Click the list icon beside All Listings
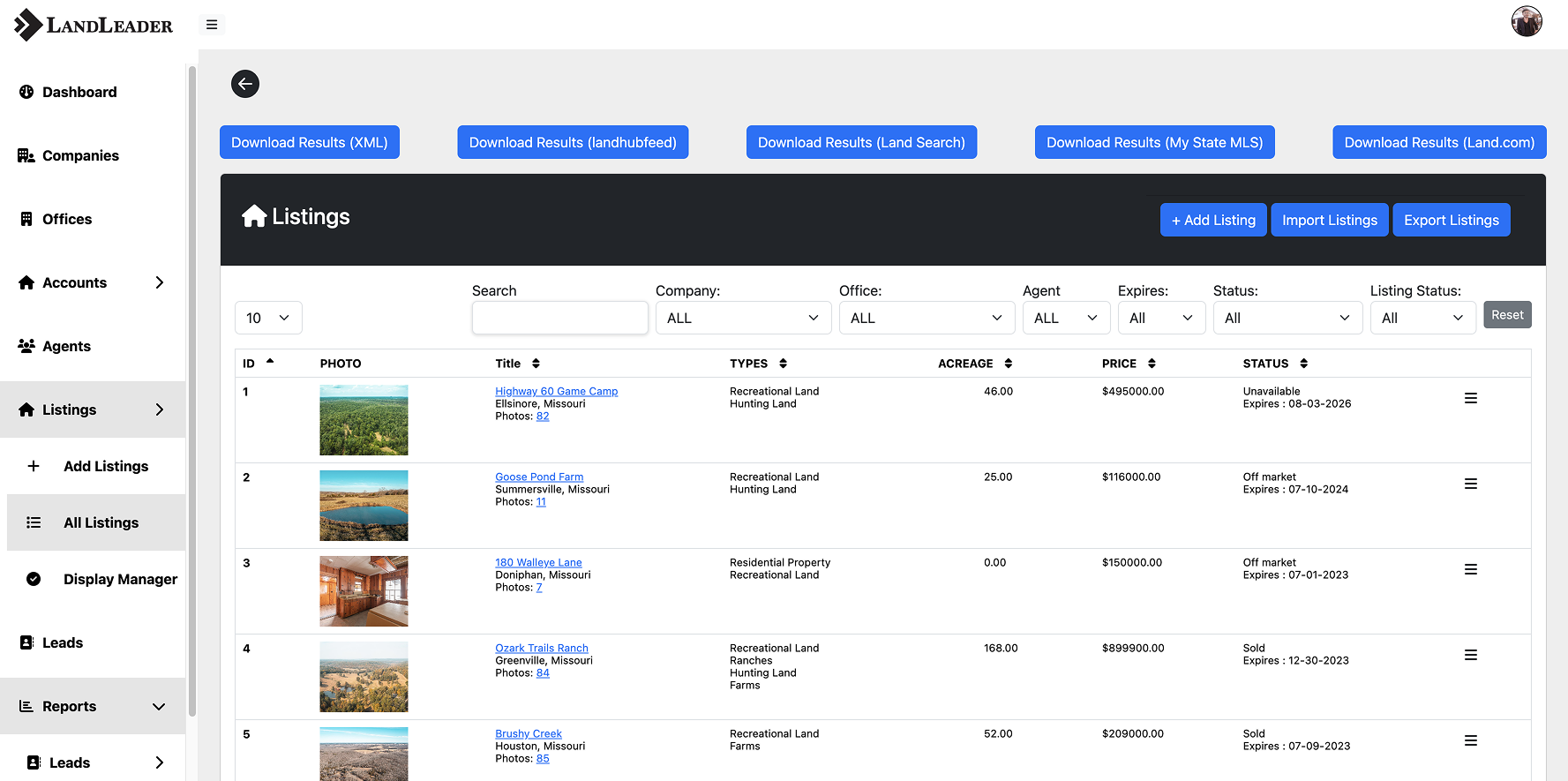The height and width of the screenshot is (781, 1568). (x=34, y=522)
